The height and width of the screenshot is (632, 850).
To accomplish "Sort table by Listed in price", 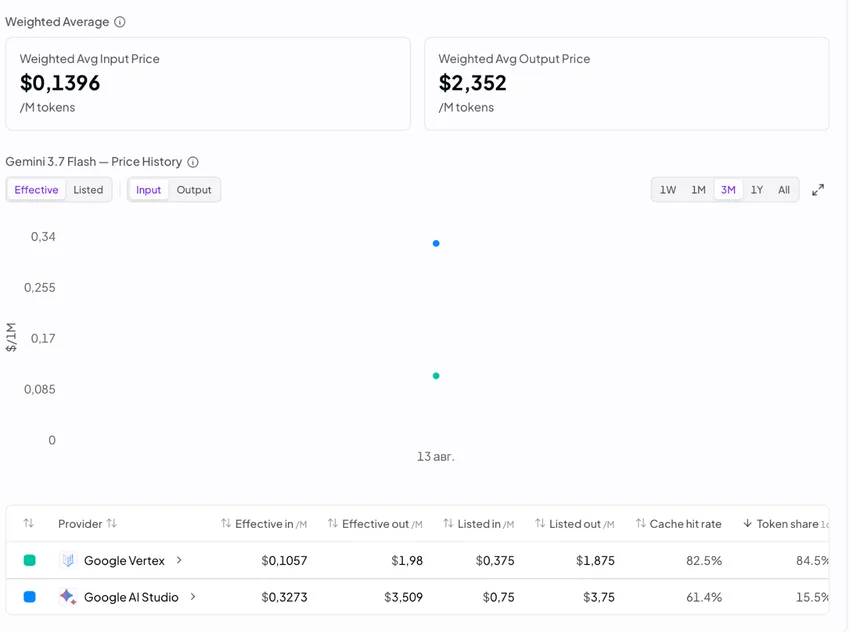I will pyautogui.click(x=479, y=524).
